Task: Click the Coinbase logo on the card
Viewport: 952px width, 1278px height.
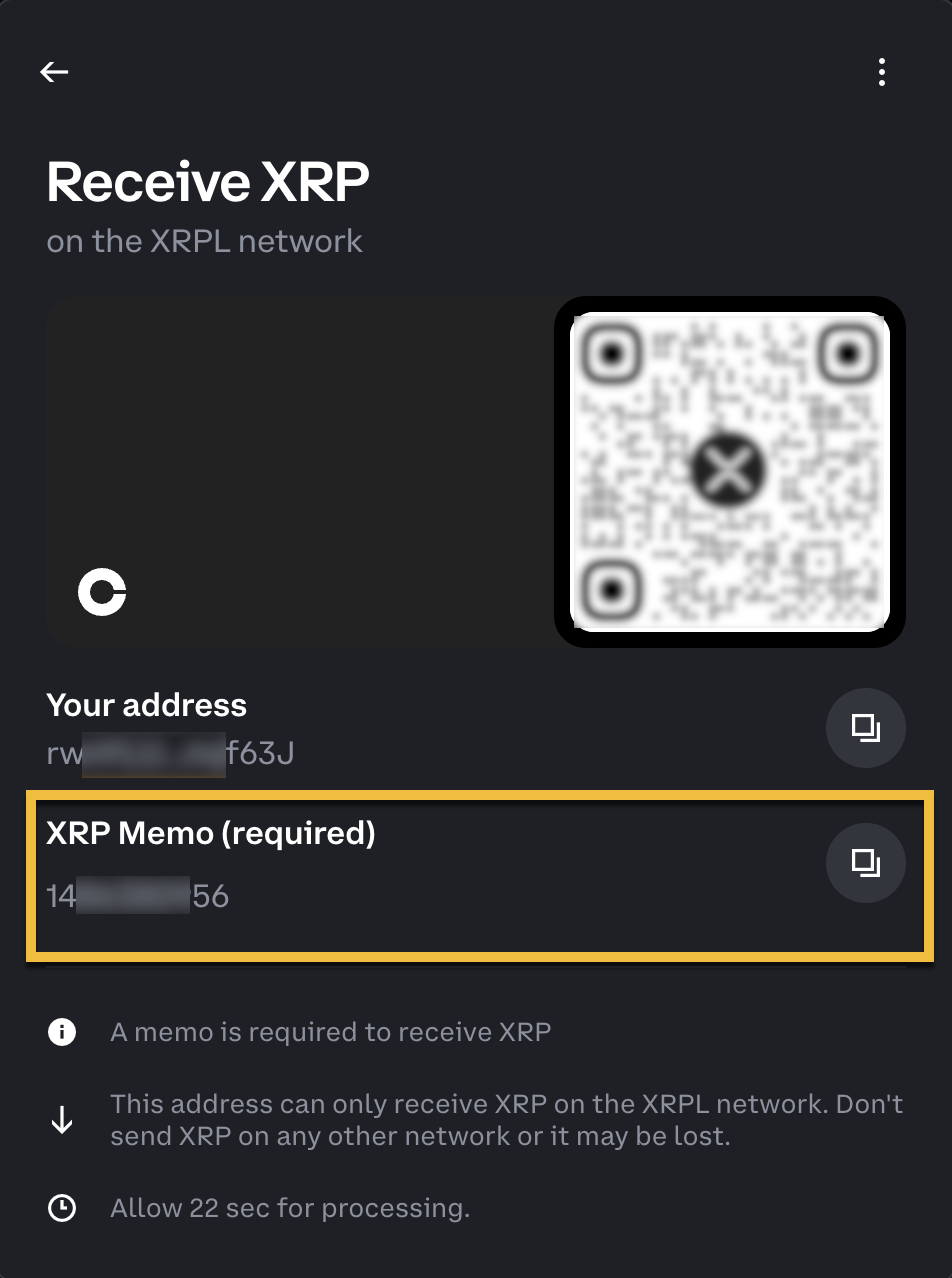Action: [102, 592]
